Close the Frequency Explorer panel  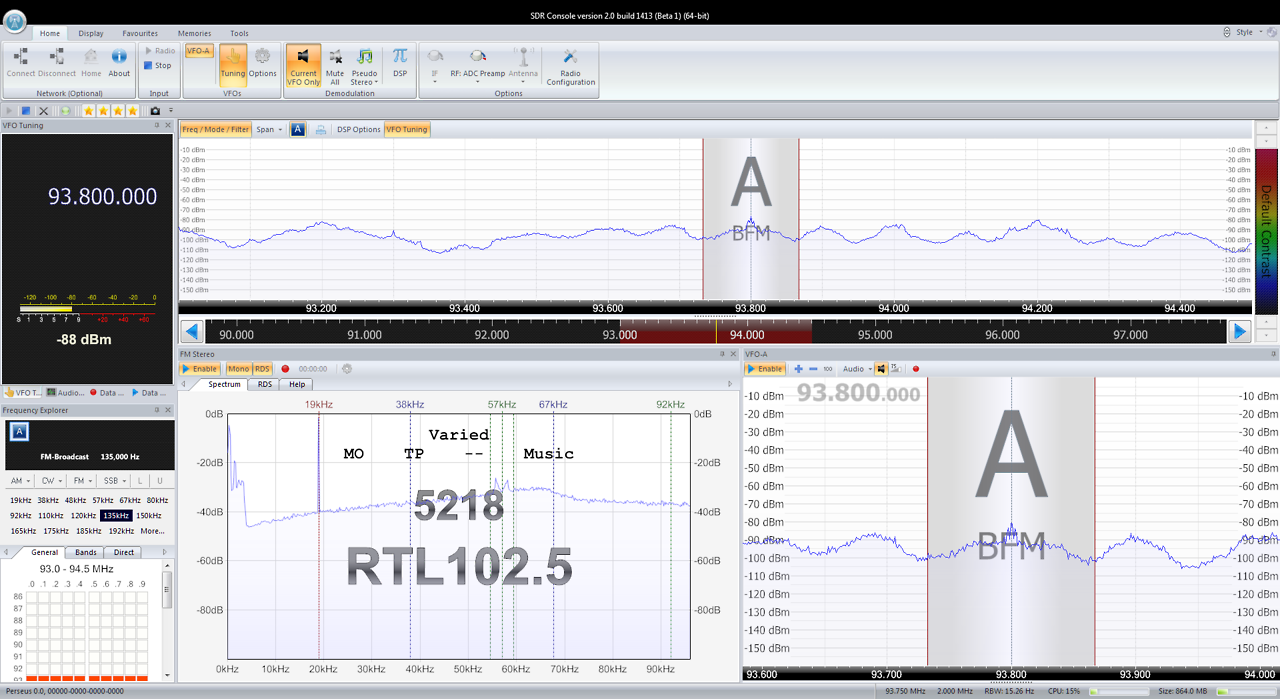coord(169,410)
